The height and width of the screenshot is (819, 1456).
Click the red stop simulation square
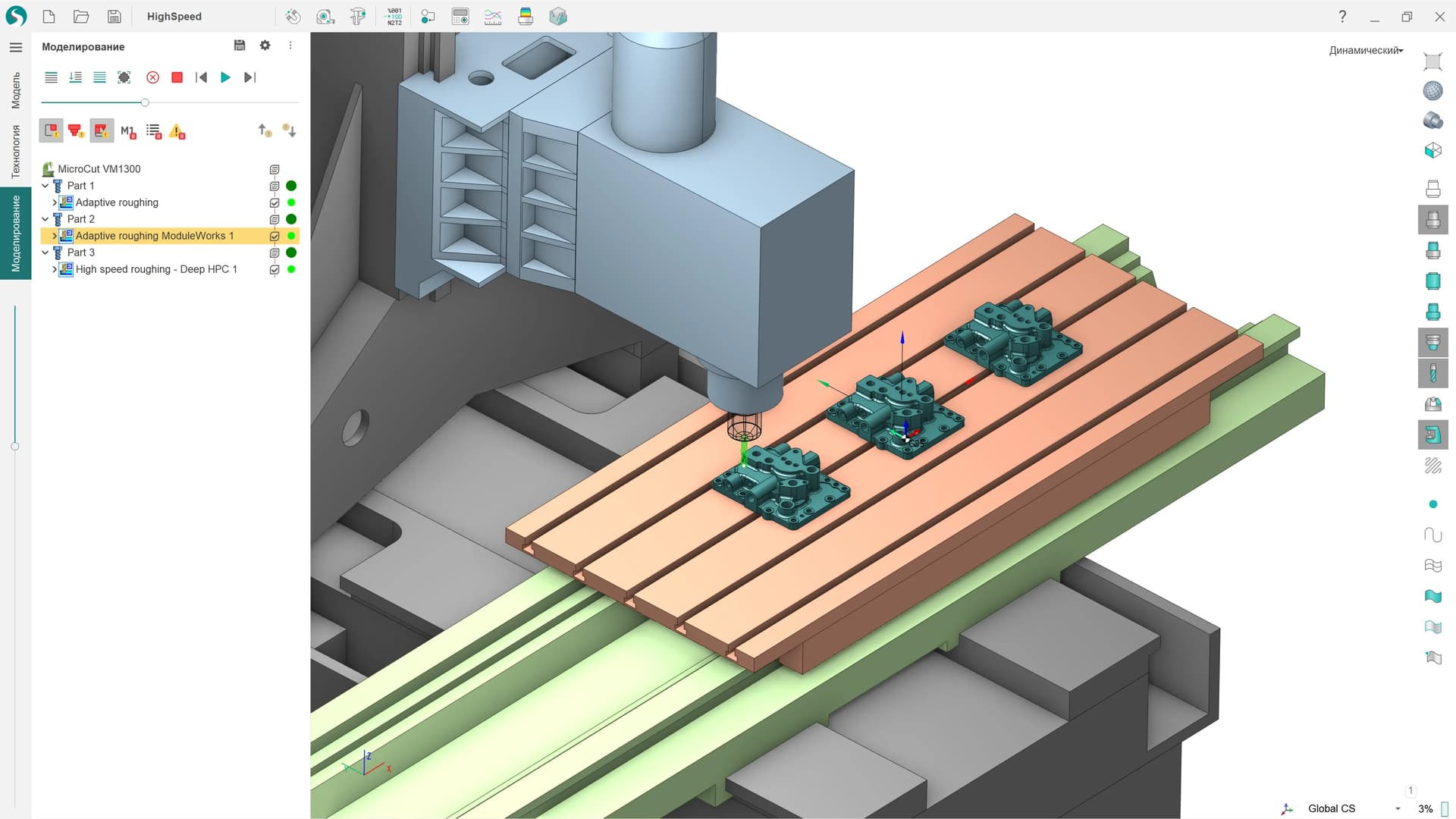tap(177, 77)
